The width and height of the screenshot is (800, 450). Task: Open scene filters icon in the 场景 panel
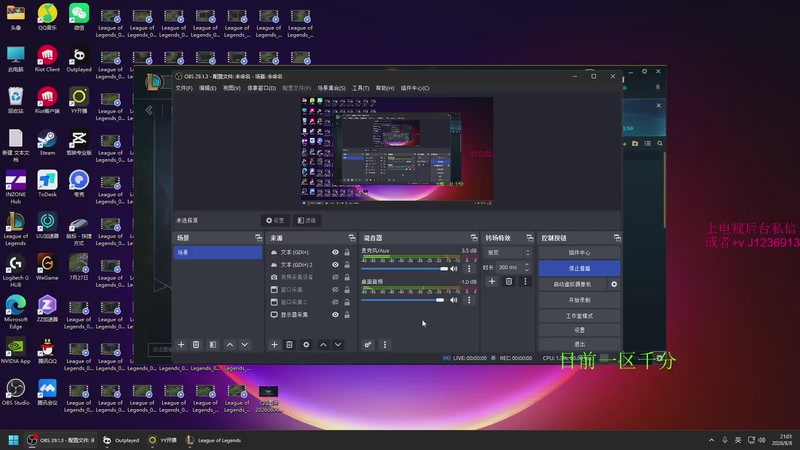point(213,345)
